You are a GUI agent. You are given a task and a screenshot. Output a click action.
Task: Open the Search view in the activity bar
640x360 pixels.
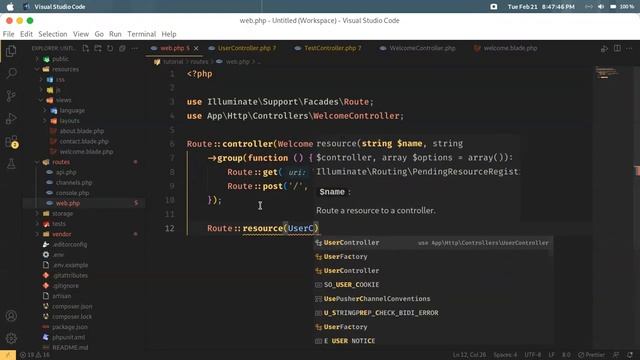11,73
